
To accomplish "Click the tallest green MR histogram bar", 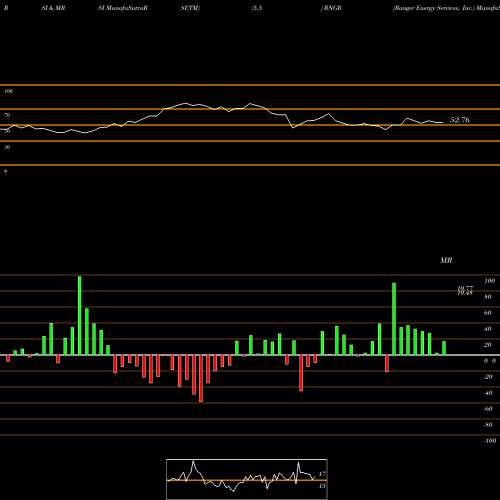I will [79, 315].
